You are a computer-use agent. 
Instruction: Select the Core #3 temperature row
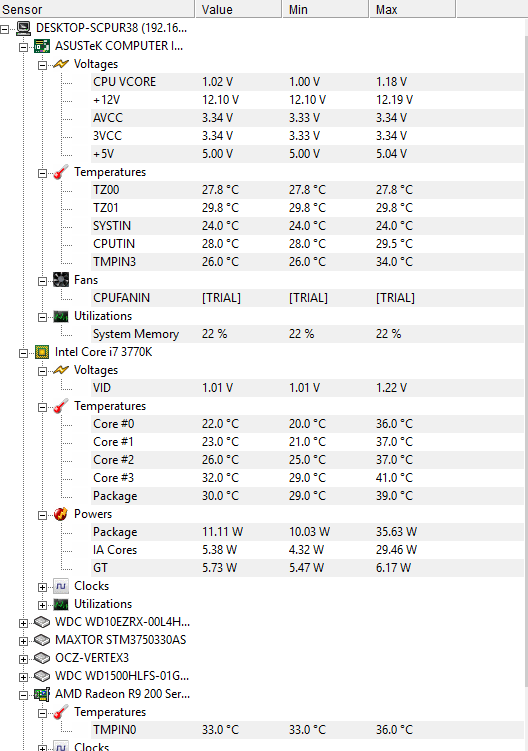pos(307,478)
